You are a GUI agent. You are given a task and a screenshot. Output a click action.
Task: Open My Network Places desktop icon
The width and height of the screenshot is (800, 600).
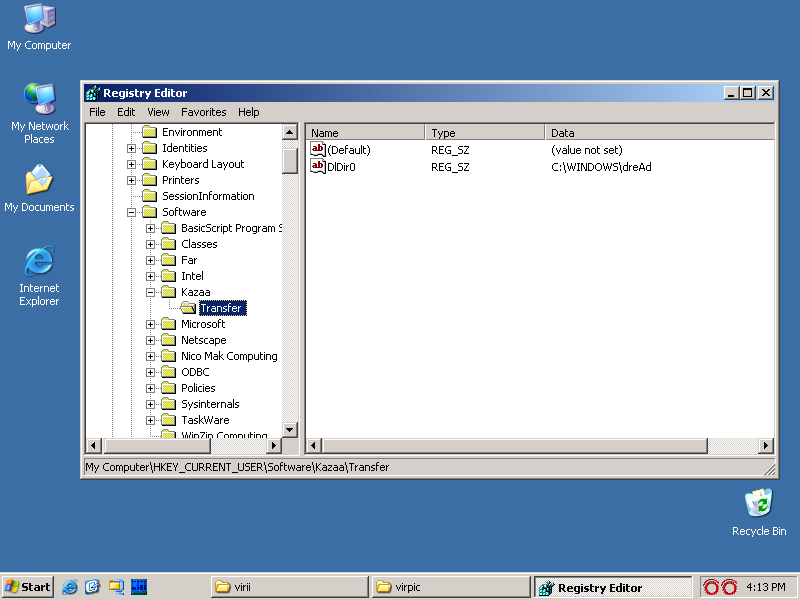click(39, 98)
